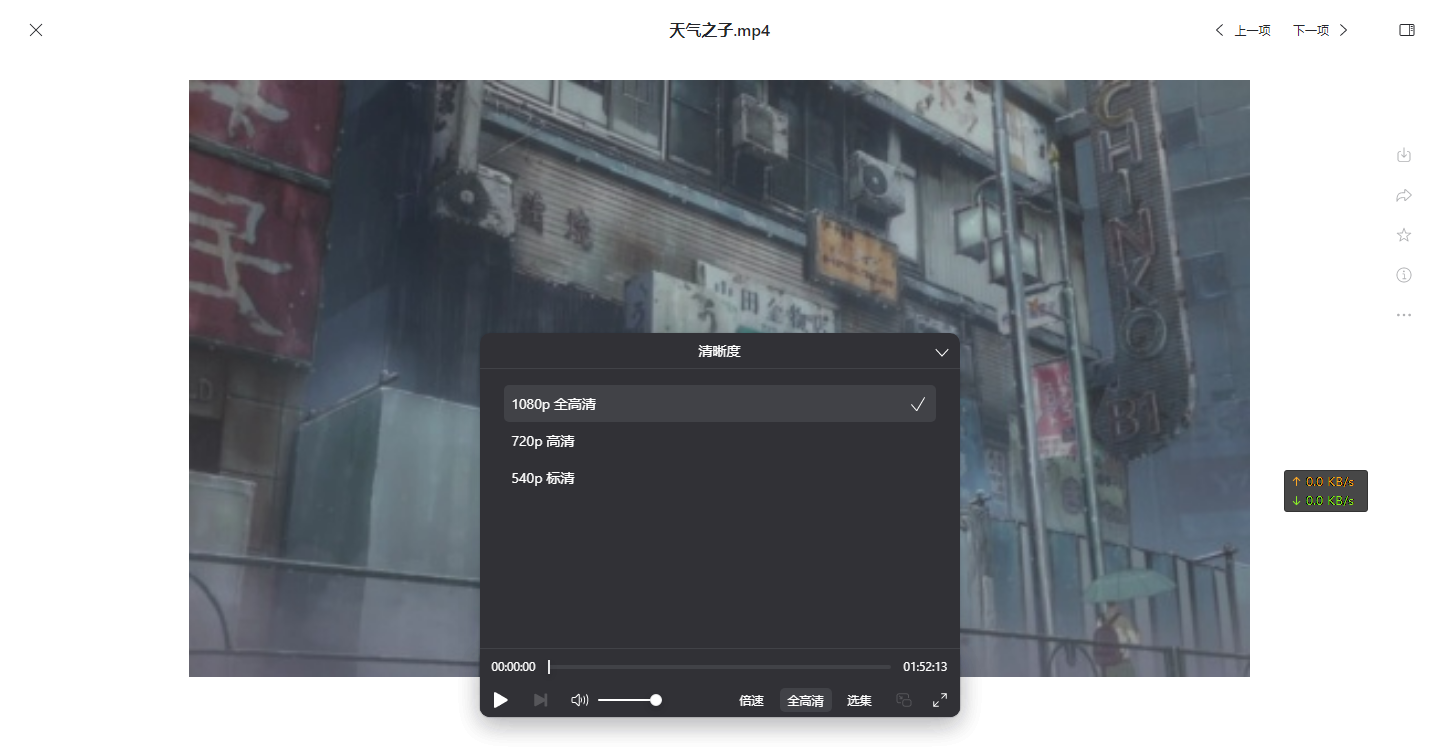View file details info icon
The width and height of the screenshot is (1440, 754).
(x=1404, y=275)
